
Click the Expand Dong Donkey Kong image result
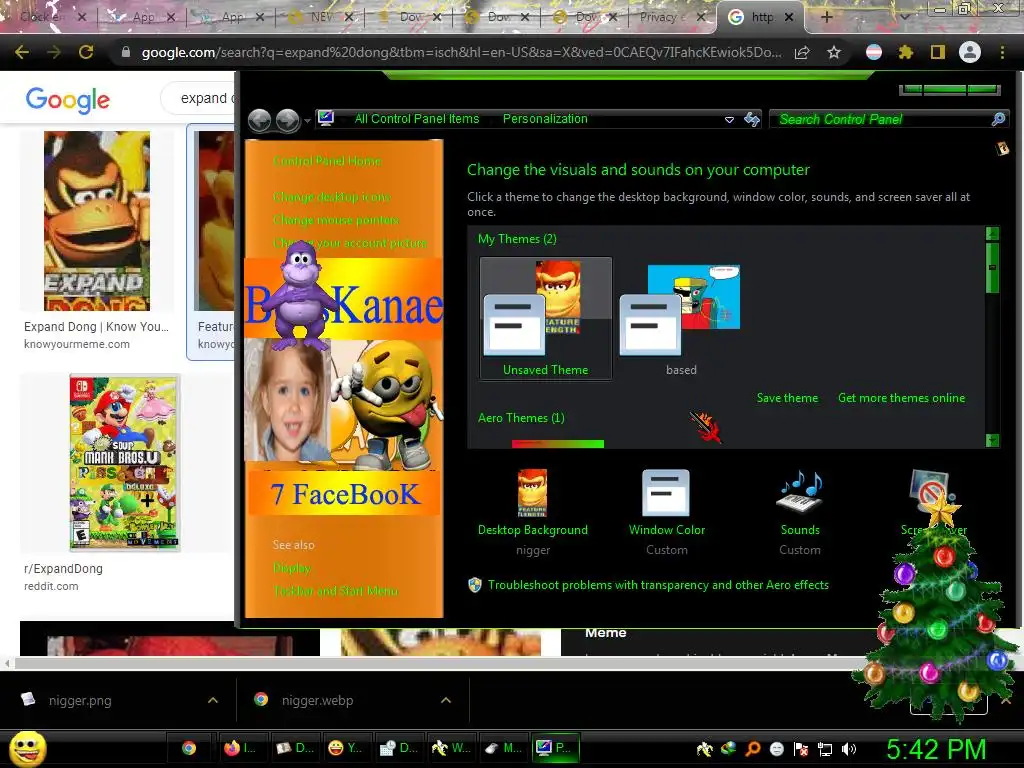97,221
